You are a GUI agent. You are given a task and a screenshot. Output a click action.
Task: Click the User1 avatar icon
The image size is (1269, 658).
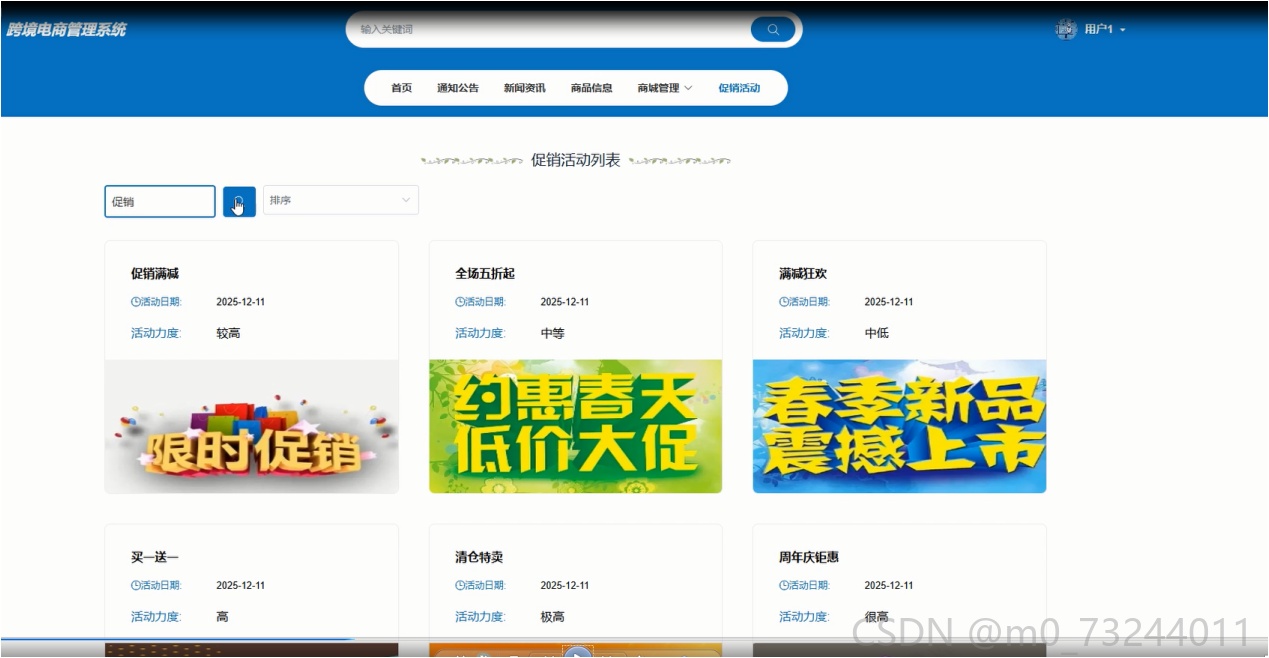click(x=1066, y=29)
